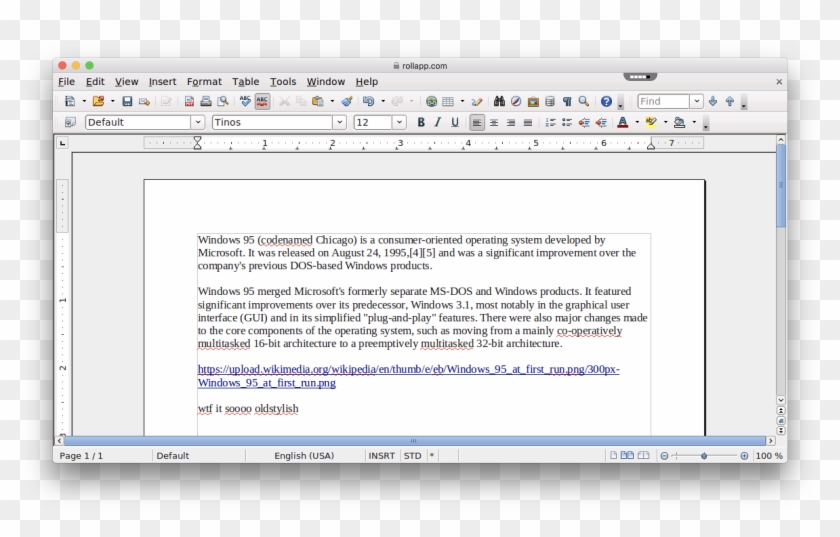
Task: Toggle Bold formatting
Action: point(421,122)
